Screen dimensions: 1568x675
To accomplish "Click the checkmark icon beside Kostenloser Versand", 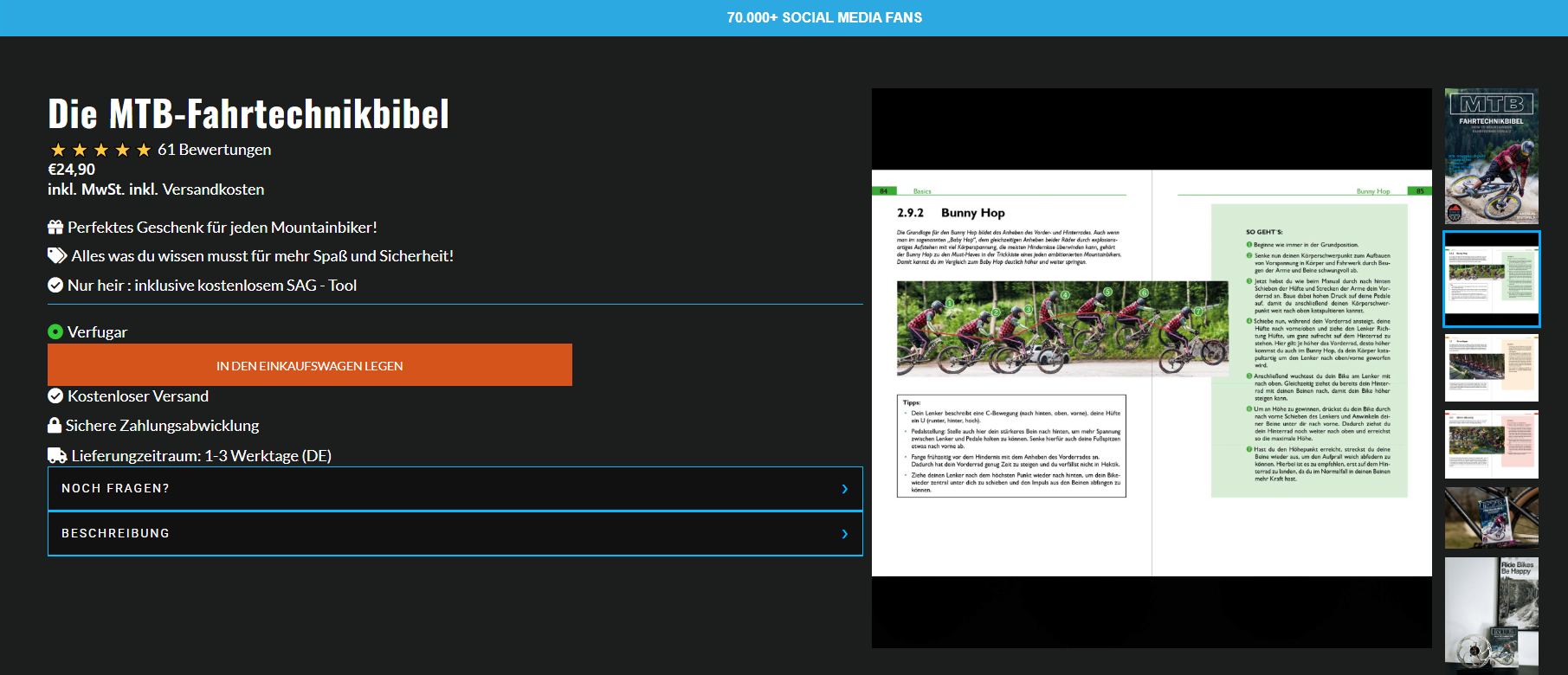I will coord(55,396).
